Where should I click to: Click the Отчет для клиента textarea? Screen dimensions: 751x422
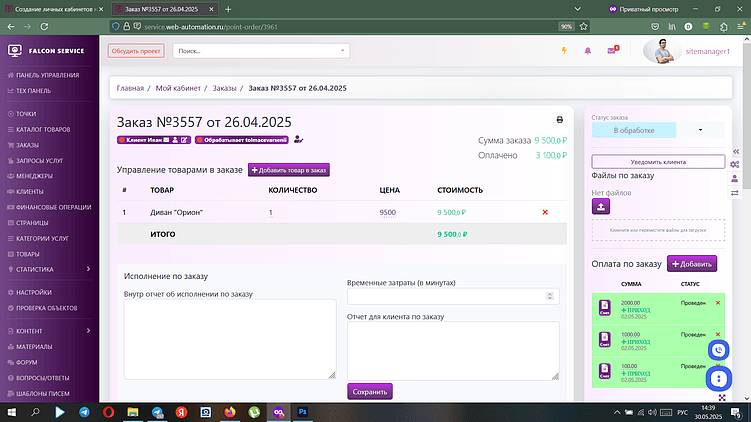(453, 351)
